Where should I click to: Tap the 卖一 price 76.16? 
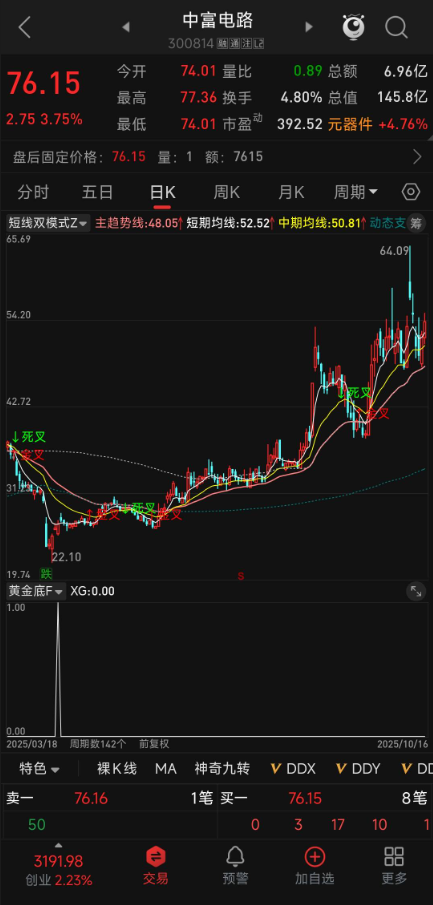coord(91,799)
